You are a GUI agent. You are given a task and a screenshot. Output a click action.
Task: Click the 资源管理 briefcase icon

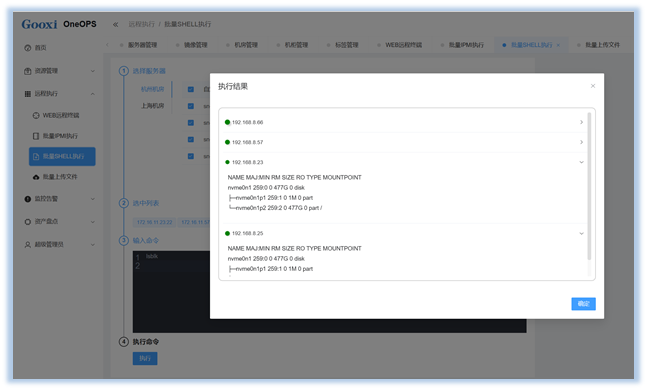click(28, 71)
